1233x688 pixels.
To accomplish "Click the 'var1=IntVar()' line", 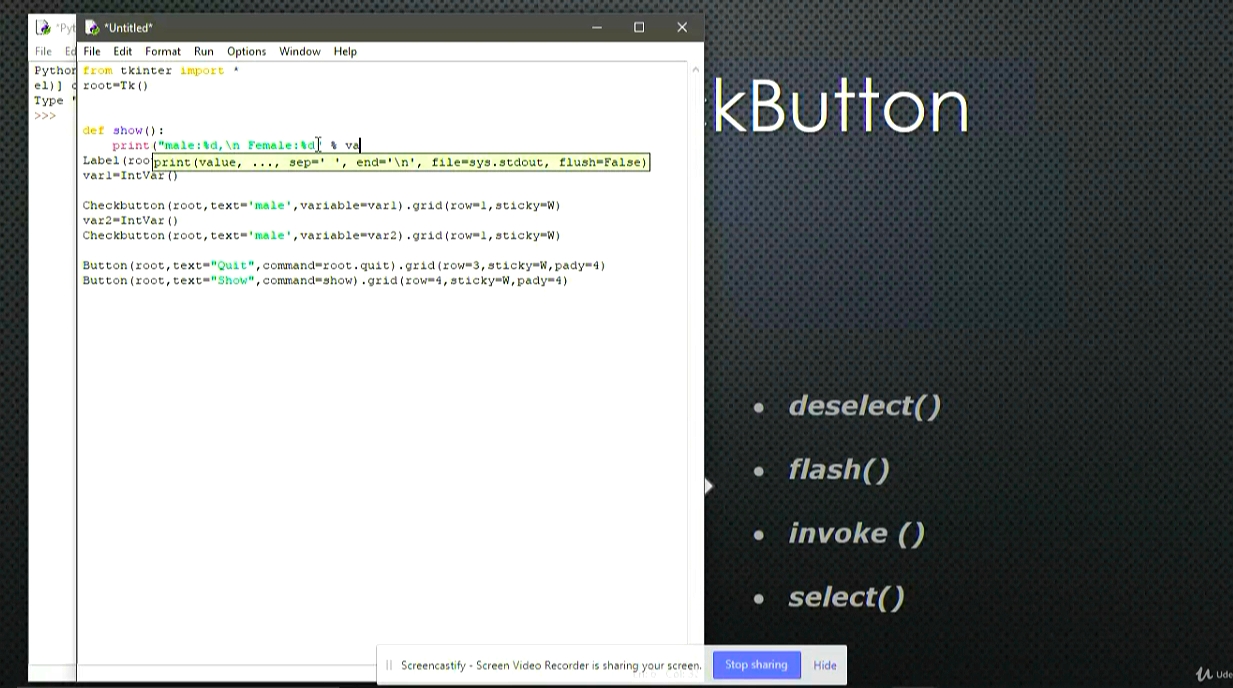I will [x=130, y=176].
